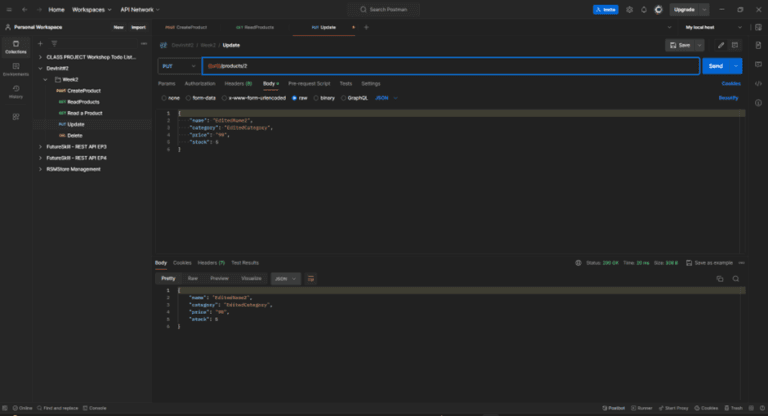Open the request info icon in the right sidebar
Screen dimensions: 768x416
(x=758, y=103)
